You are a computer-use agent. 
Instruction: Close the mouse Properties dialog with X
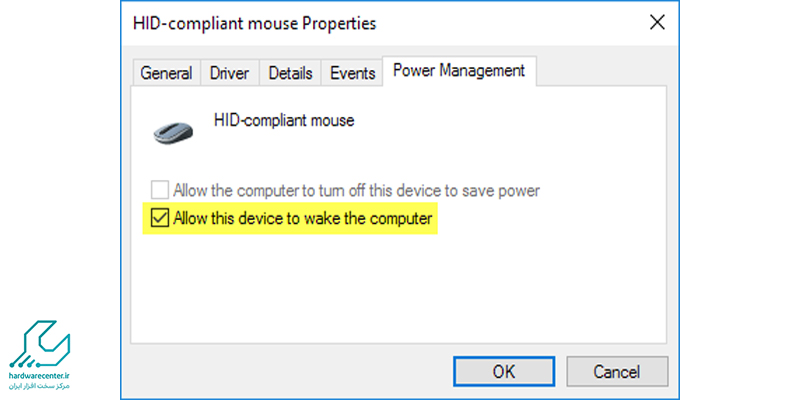coord(657,22)
